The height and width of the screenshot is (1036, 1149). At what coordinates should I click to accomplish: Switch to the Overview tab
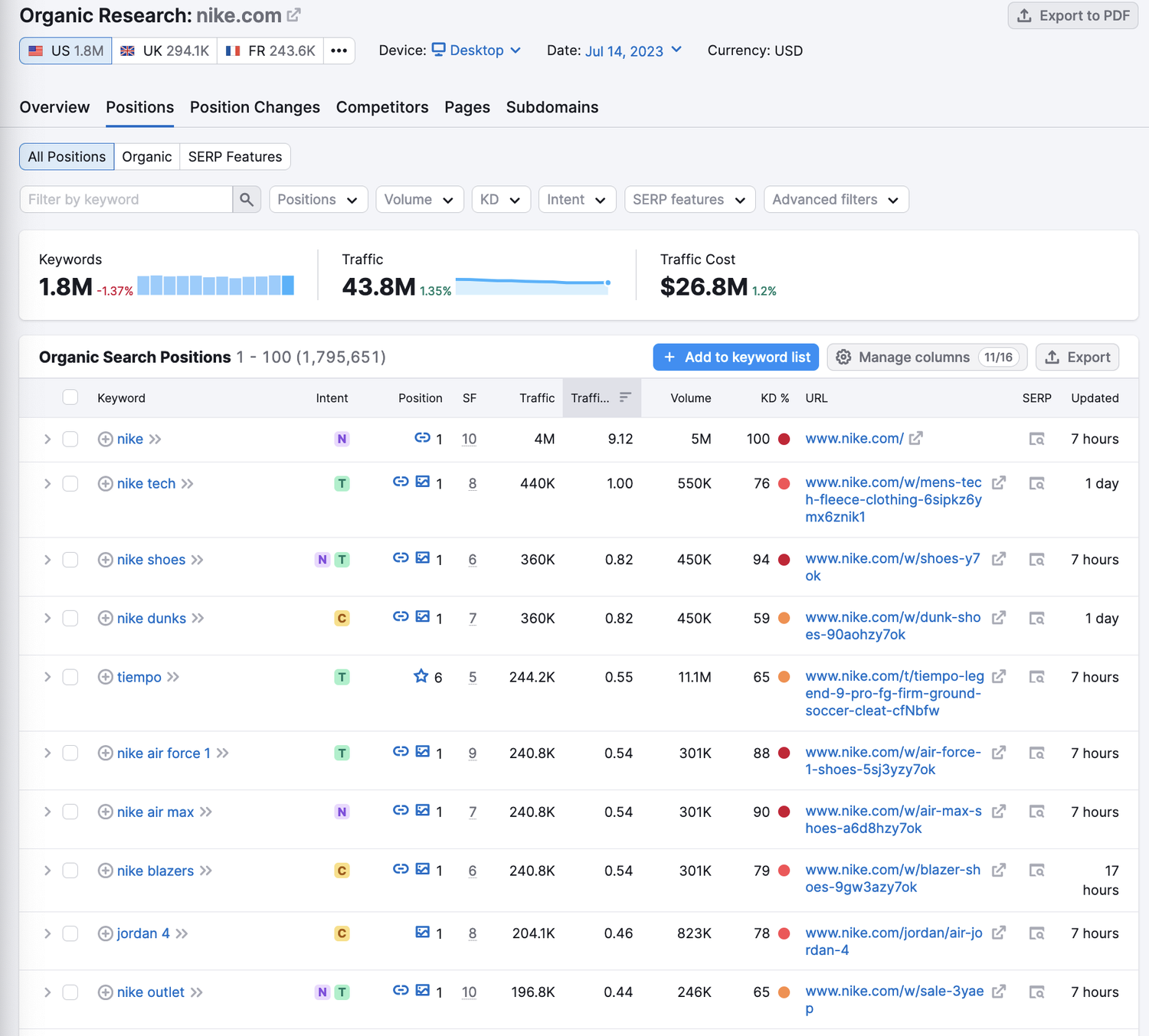[54, 107]
